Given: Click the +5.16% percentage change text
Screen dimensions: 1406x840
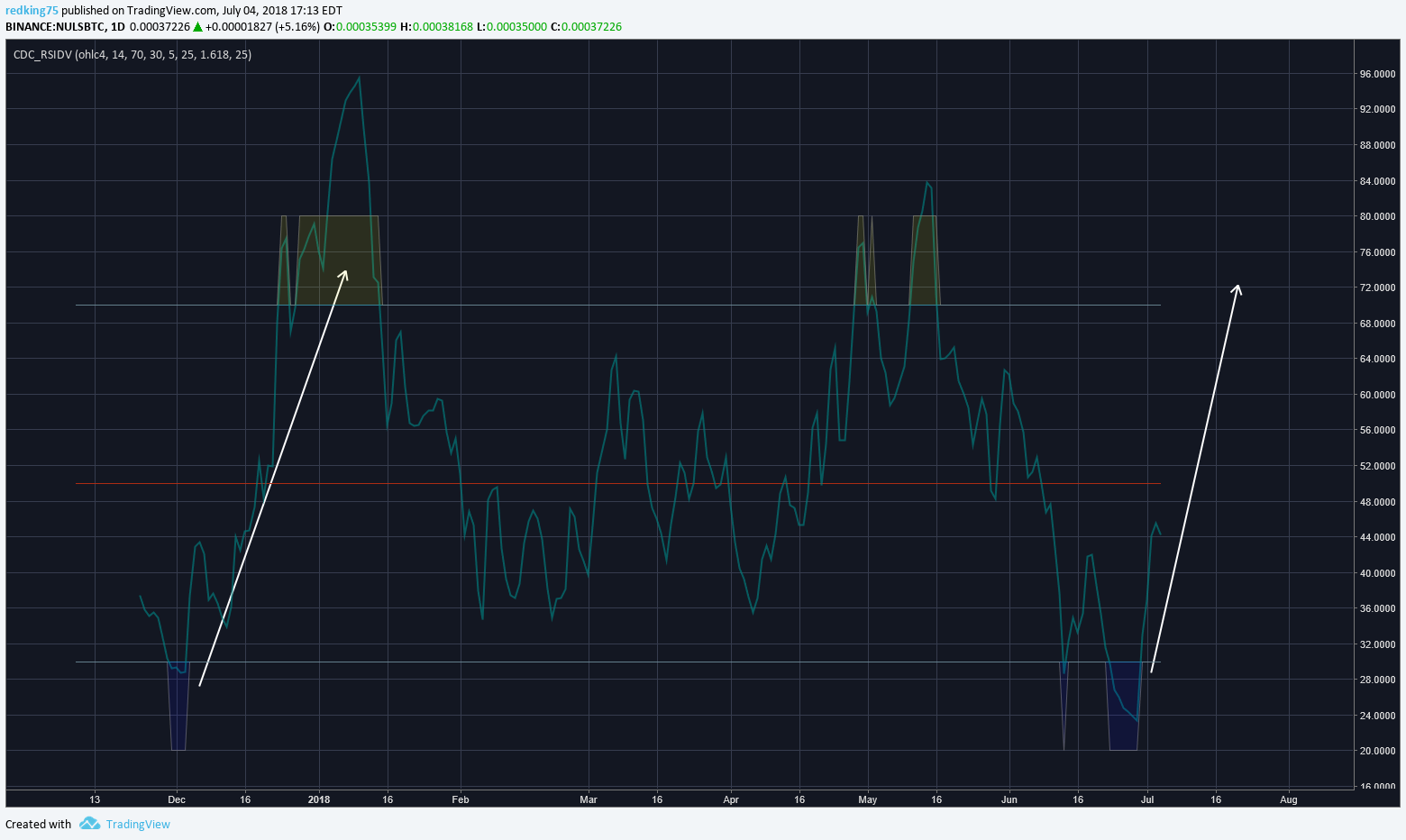Looking at the screenshot, I should coord(297,27).
